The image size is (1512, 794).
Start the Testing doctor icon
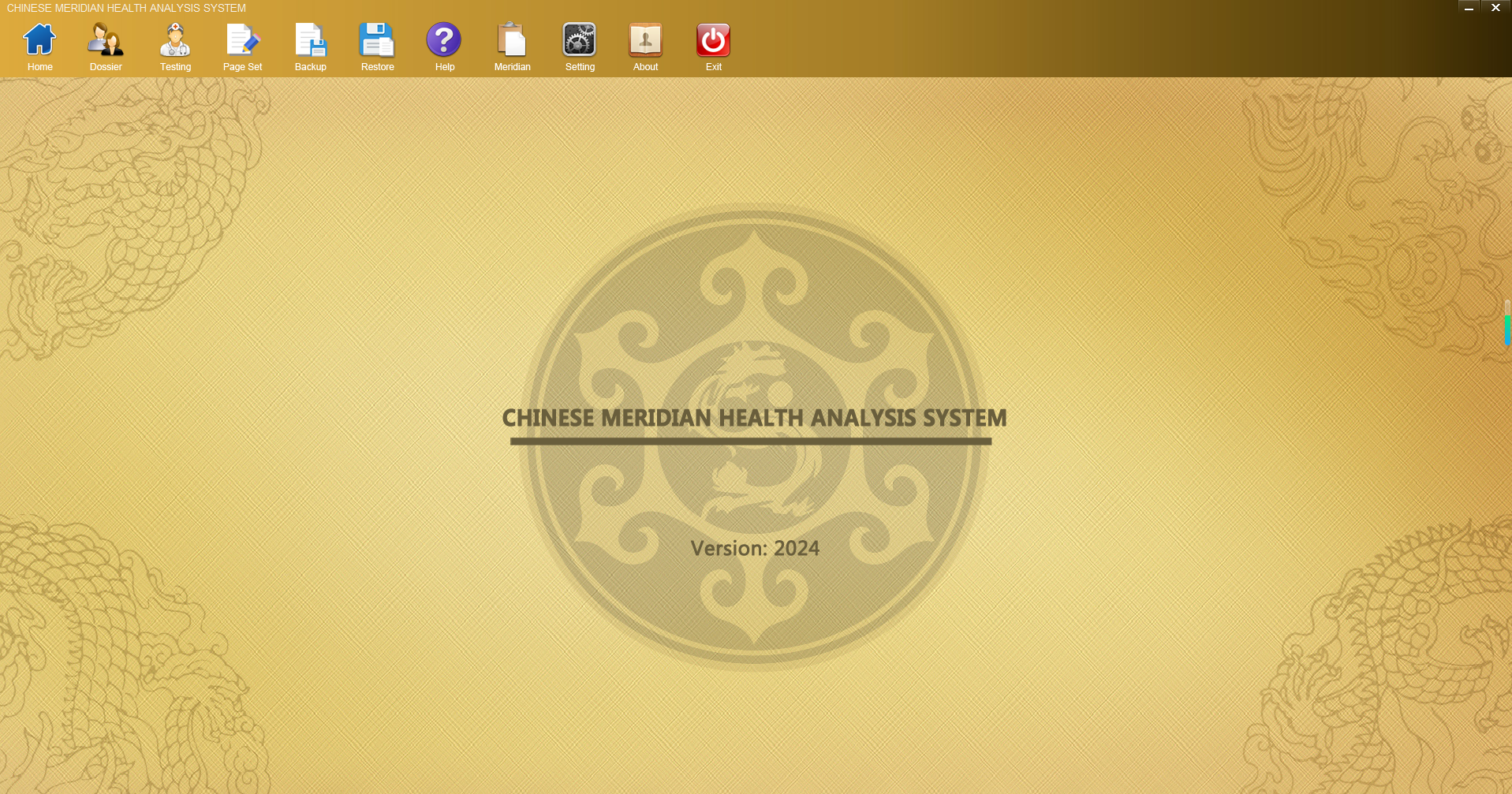175,39
